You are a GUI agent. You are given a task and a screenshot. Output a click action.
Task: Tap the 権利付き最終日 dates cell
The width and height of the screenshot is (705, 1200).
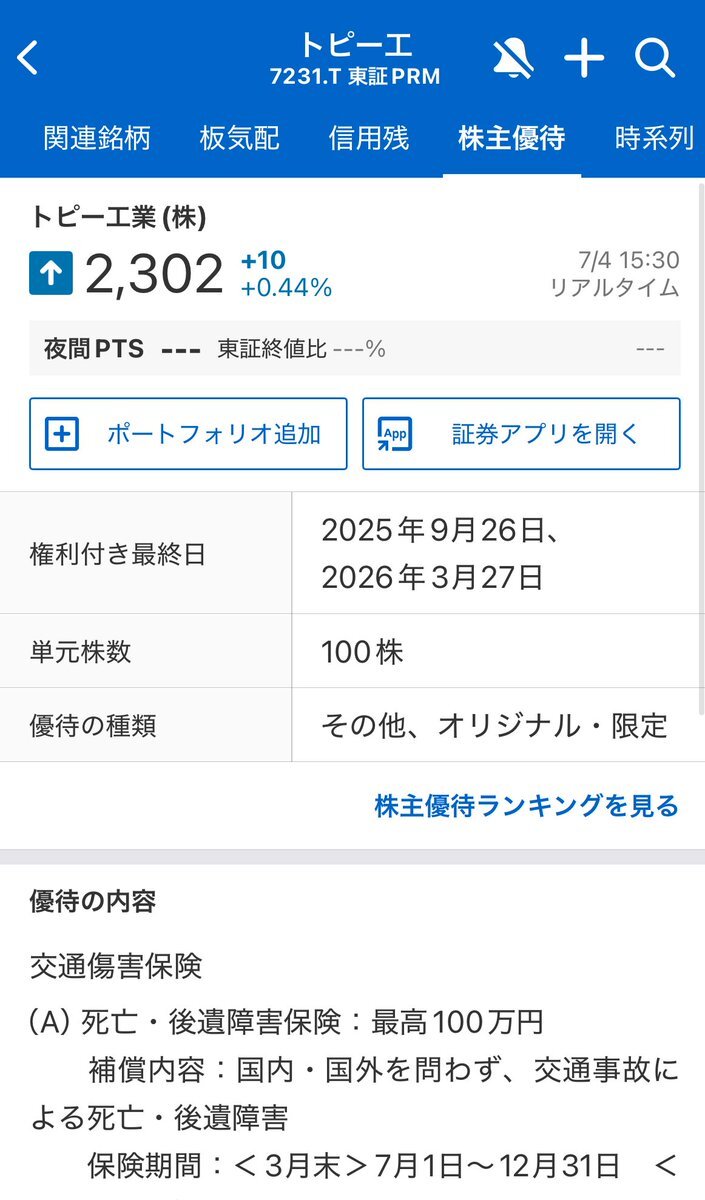click(498, 553)
